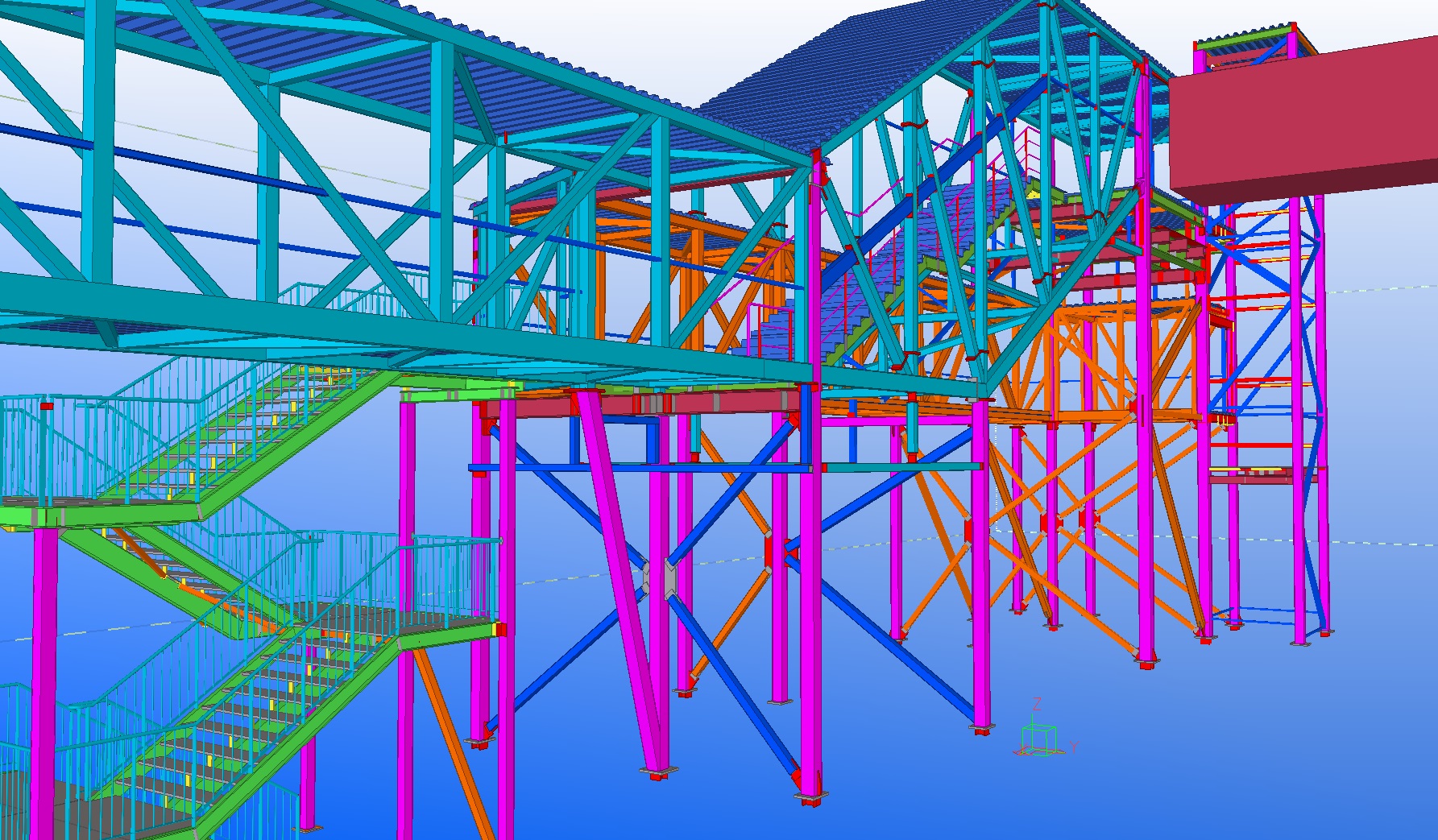1438x840 pixels.
Task: Select the large crimson rectangular block
Action: point(1301,121)
